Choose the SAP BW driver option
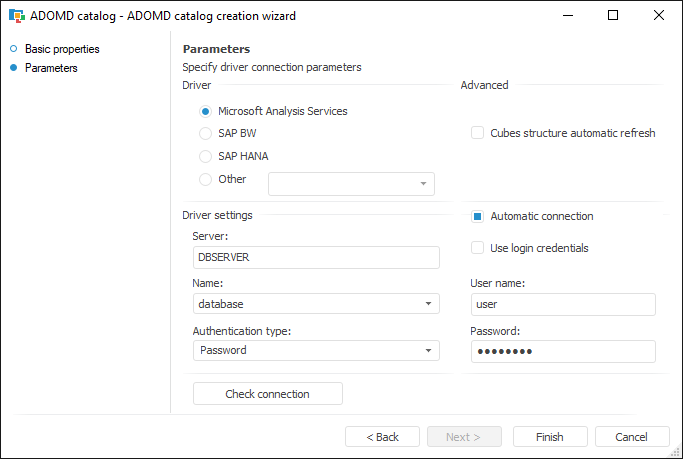This screenshot has width=684, height=460. 206,133
